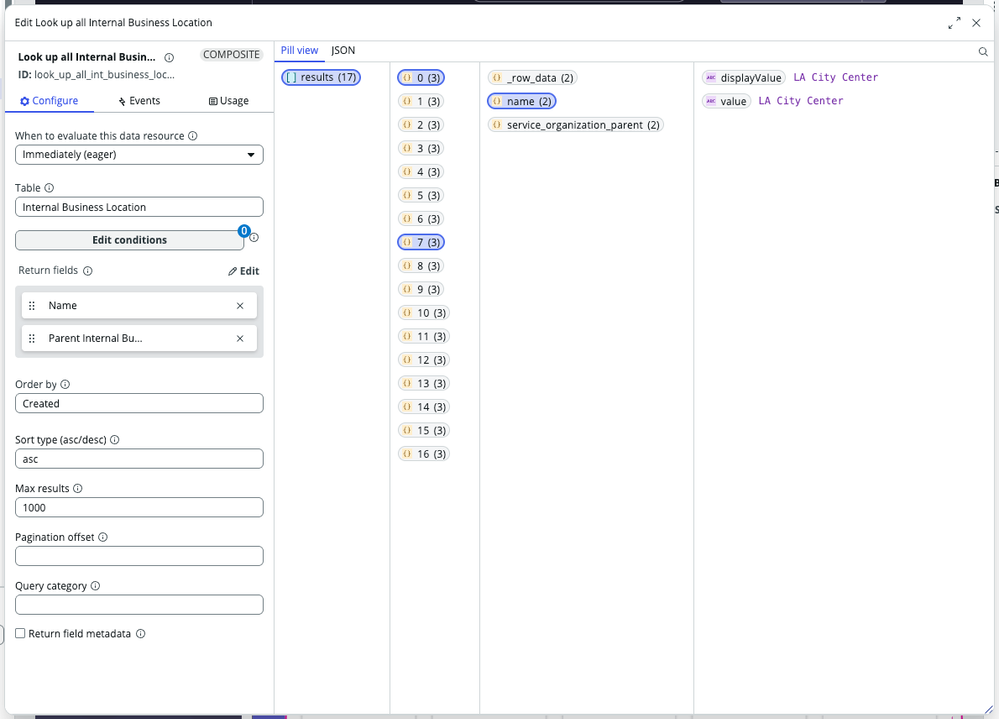Viewport: 999px width, 719px height.
Task: Remove the Name return field with its X
Action: click(240, 305)
